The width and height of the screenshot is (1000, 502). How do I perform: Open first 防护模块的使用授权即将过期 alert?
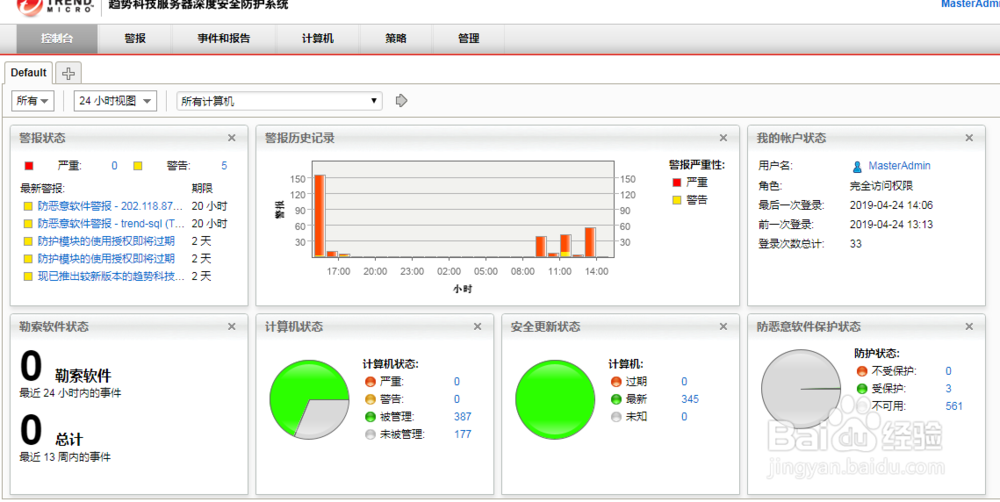(x=106, y=241)
